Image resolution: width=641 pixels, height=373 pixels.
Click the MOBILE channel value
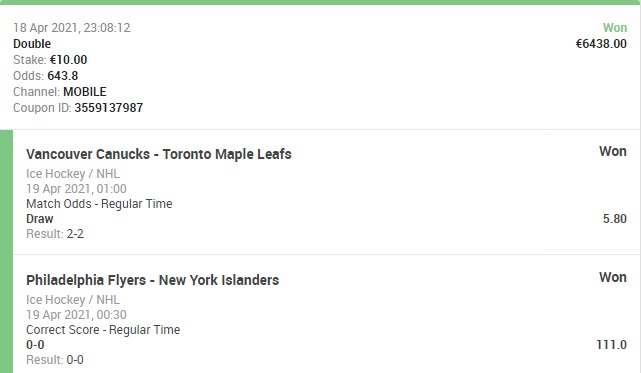(x=85, y=92)
